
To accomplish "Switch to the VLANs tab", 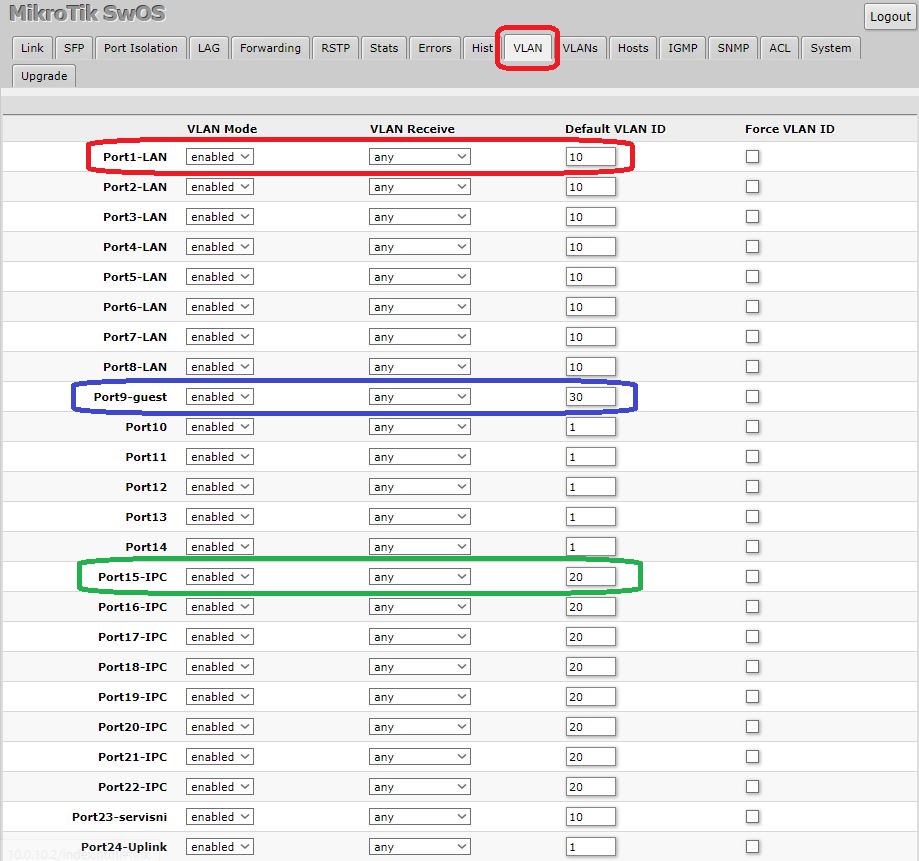I will pos(580,48).
